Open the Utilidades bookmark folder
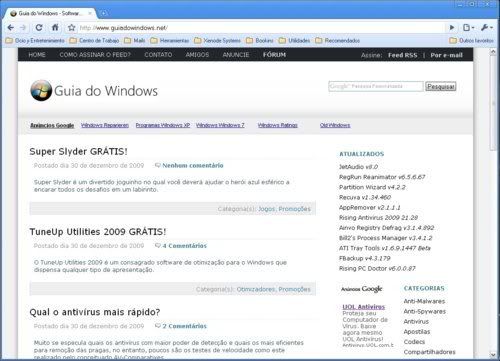Viewport: 500px width, 361px height. coord(294,40)
